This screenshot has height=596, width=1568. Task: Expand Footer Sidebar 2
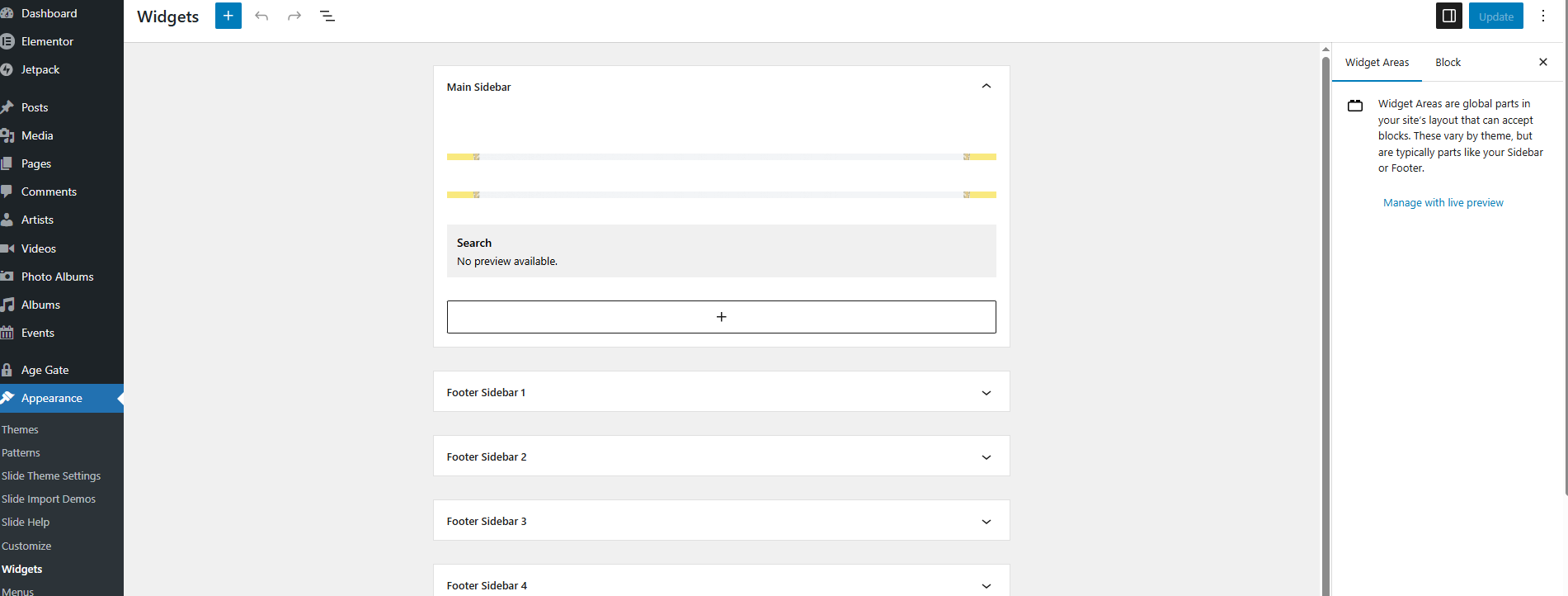click(721, 456)
